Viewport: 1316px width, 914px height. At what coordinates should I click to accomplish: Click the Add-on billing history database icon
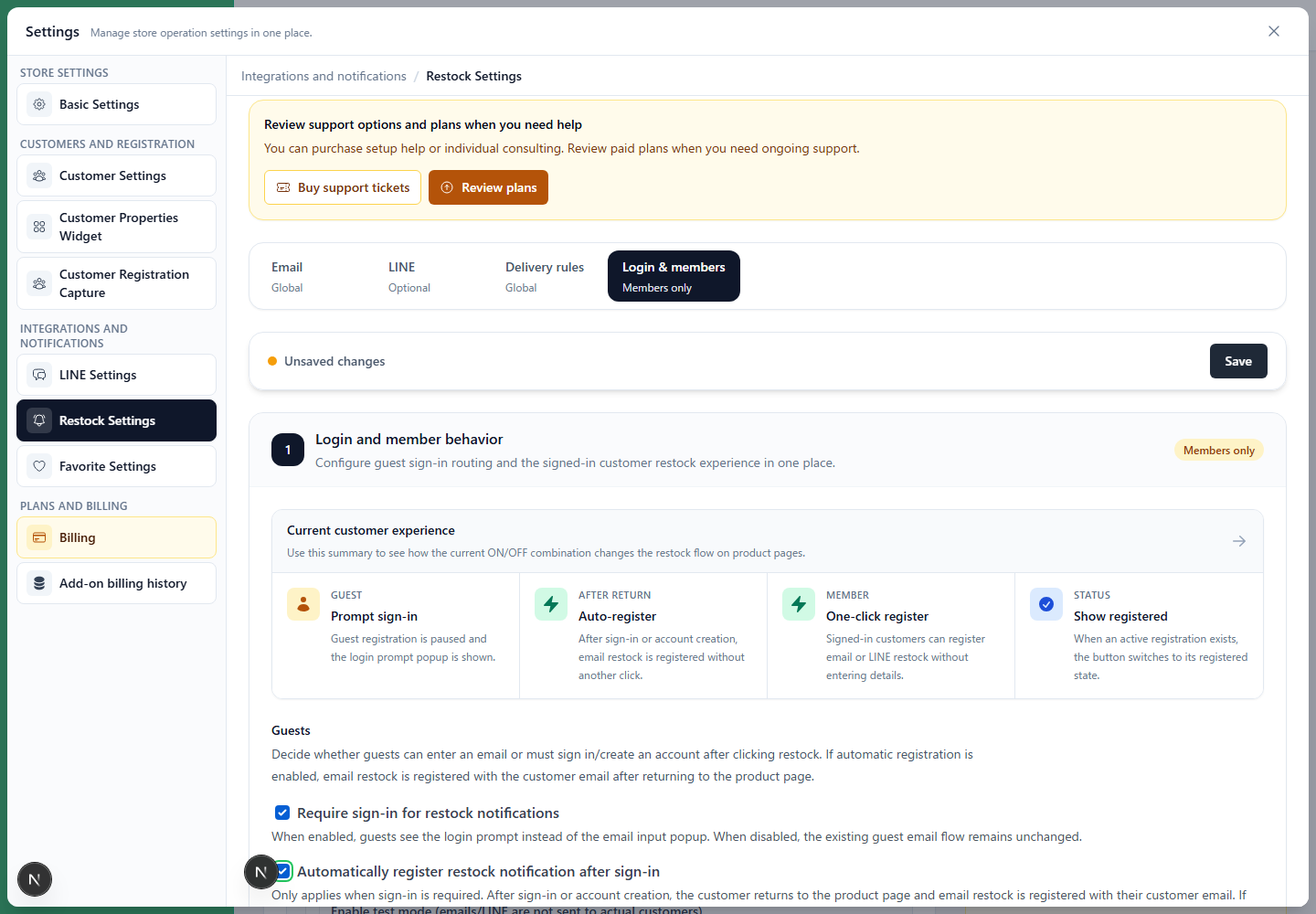(39, 583)
